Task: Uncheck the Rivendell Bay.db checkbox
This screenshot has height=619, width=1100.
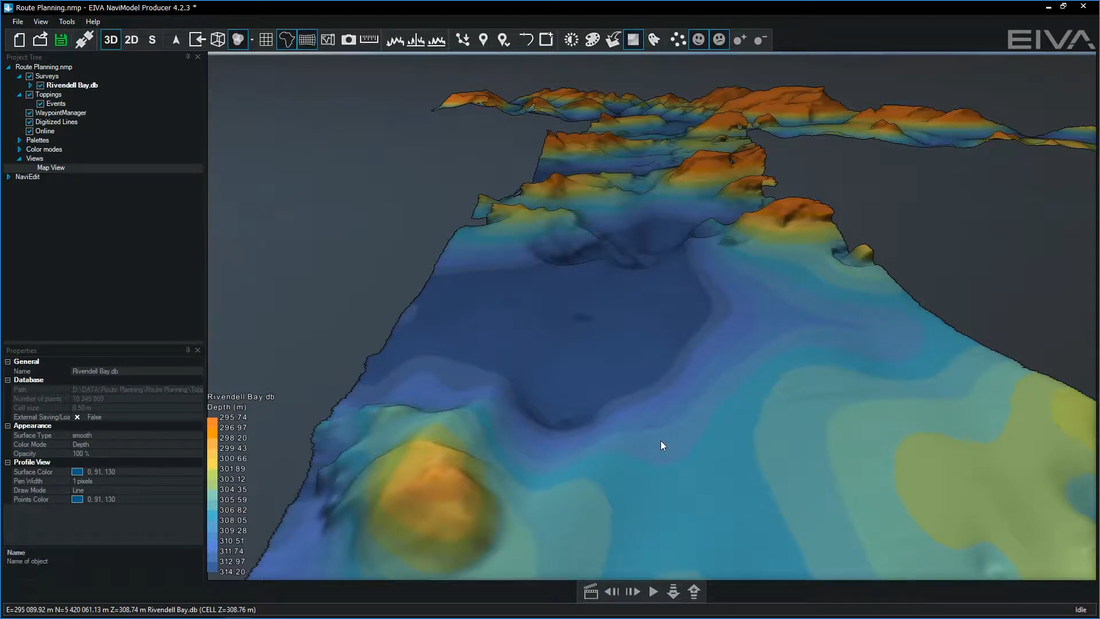Action: tap(40, 85)
